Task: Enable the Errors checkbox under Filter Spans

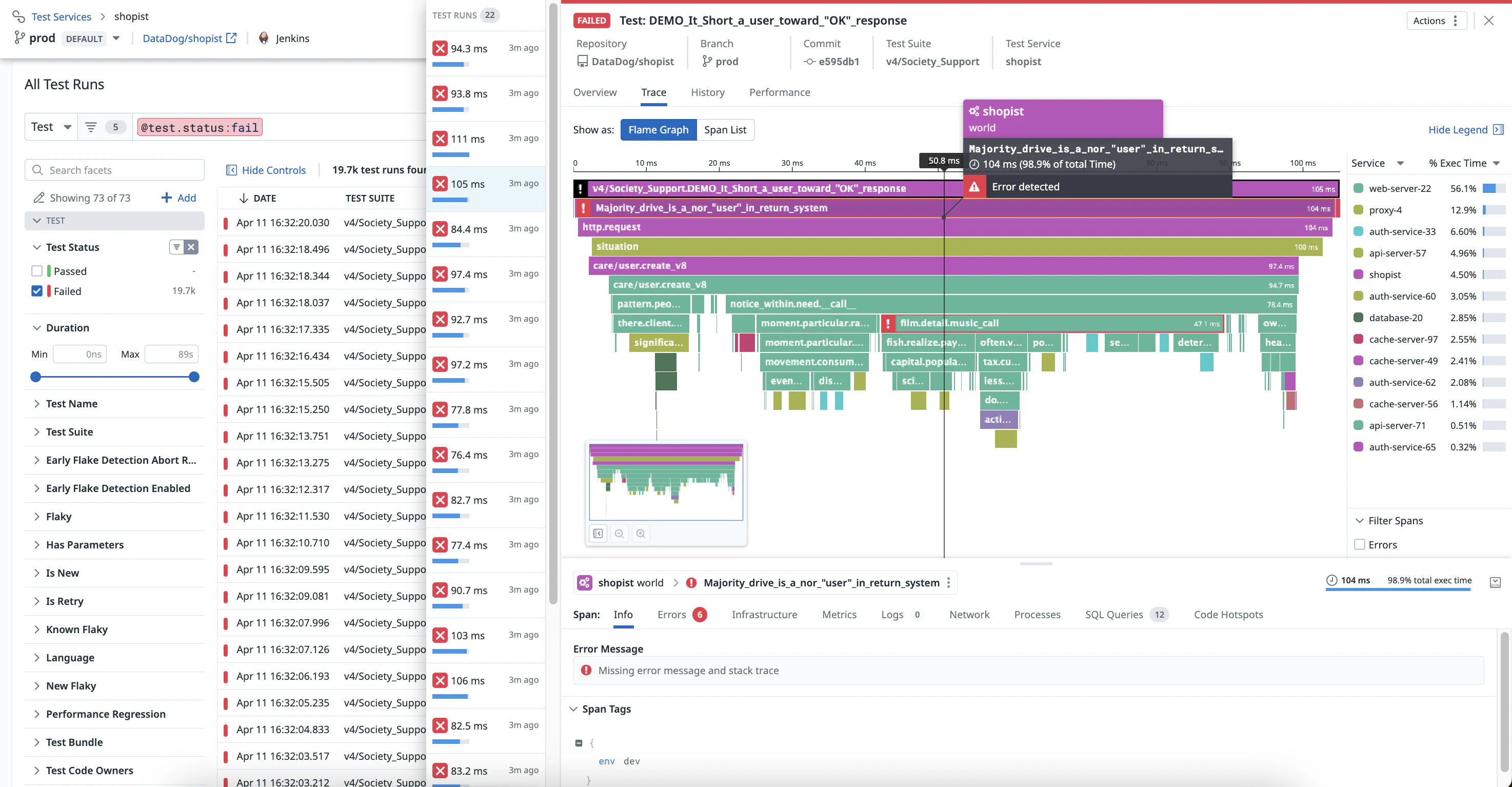Action: 1360,544
